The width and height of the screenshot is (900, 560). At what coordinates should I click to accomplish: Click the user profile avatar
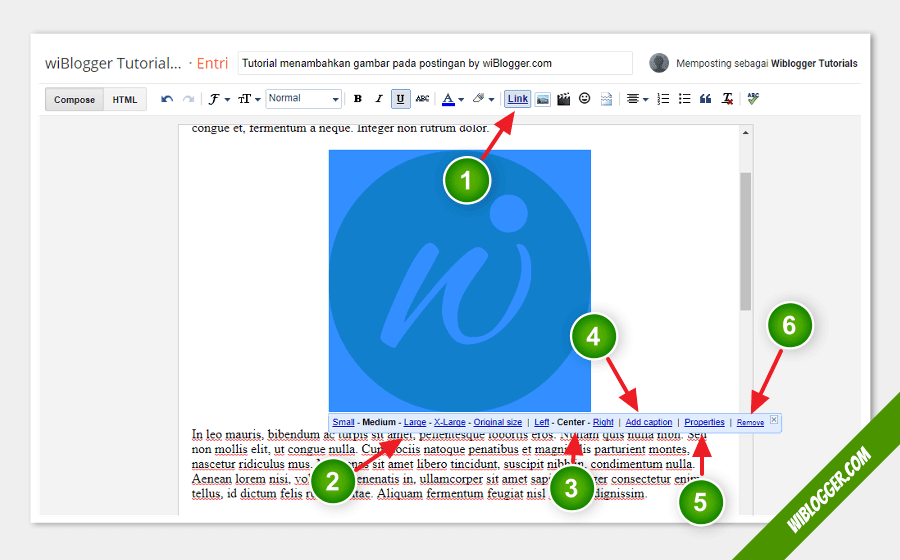(x=659, y=63)
